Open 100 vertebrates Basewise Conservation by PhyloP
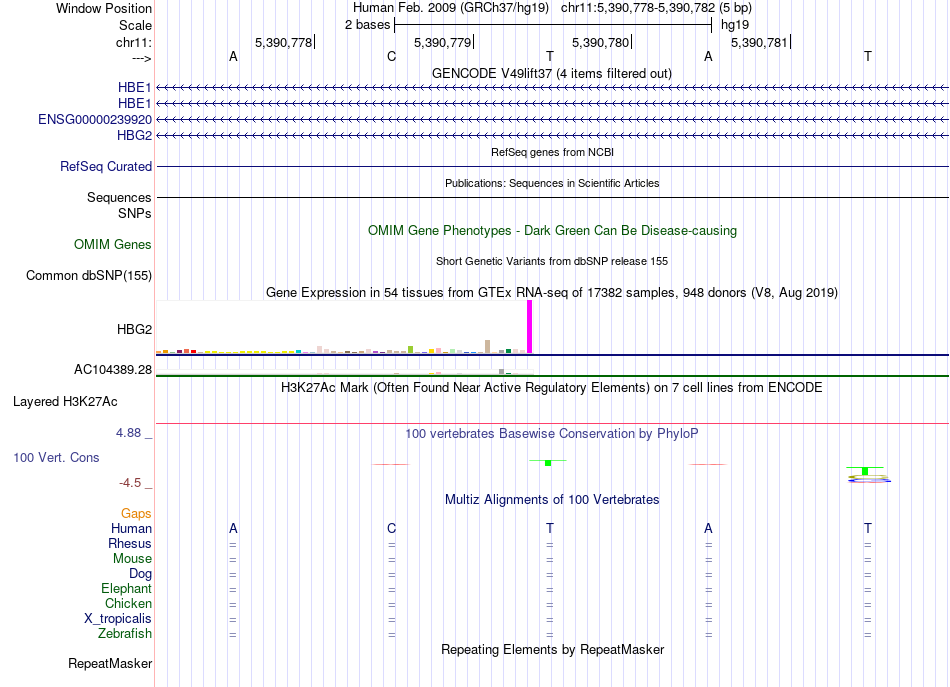Image resolution: width=950 pixels, height=687 pixels. click(x=552, y=434)
